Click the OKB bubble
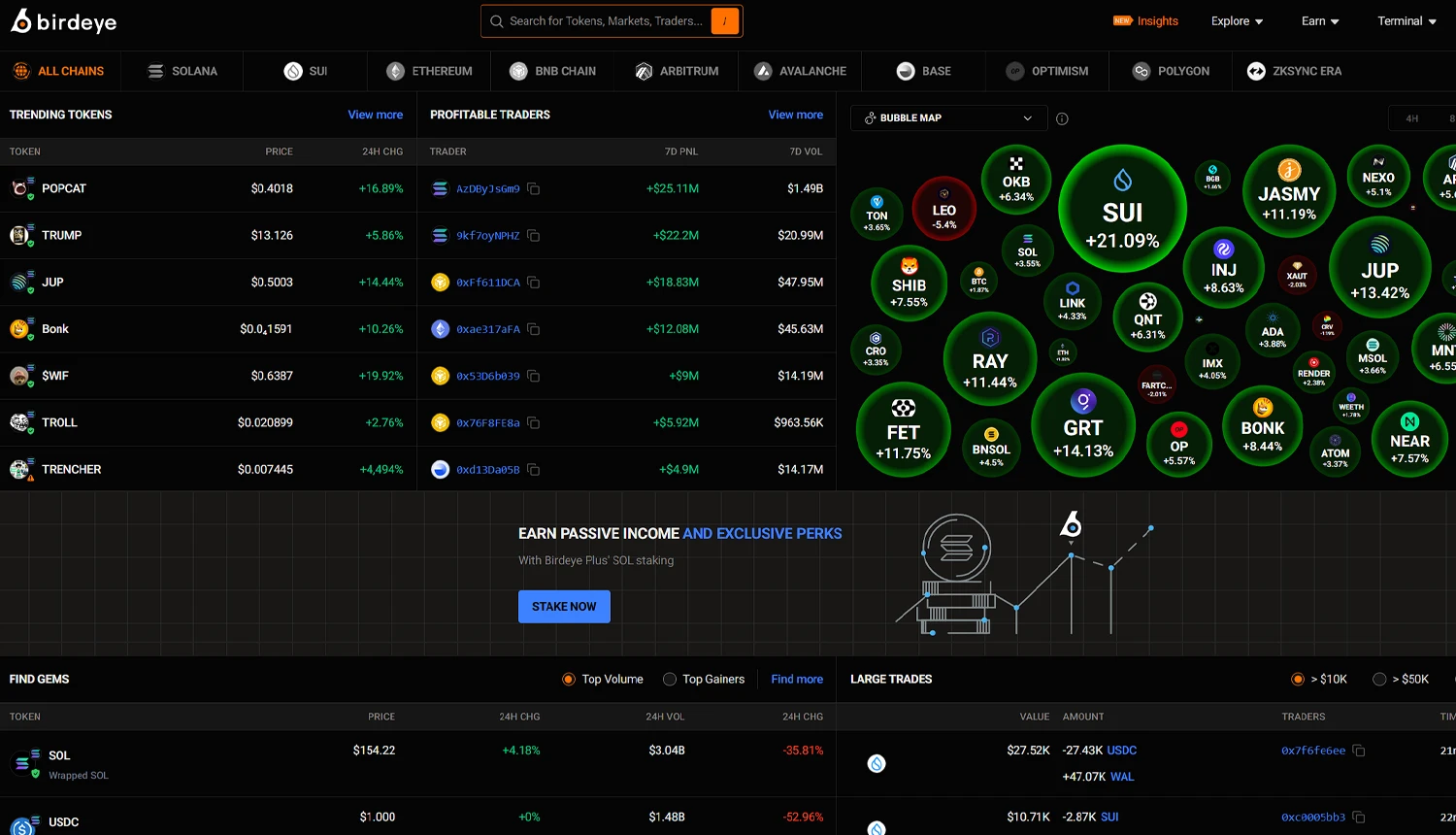Viewport: 1456px width, 835px height. (x=1016, y=180)
